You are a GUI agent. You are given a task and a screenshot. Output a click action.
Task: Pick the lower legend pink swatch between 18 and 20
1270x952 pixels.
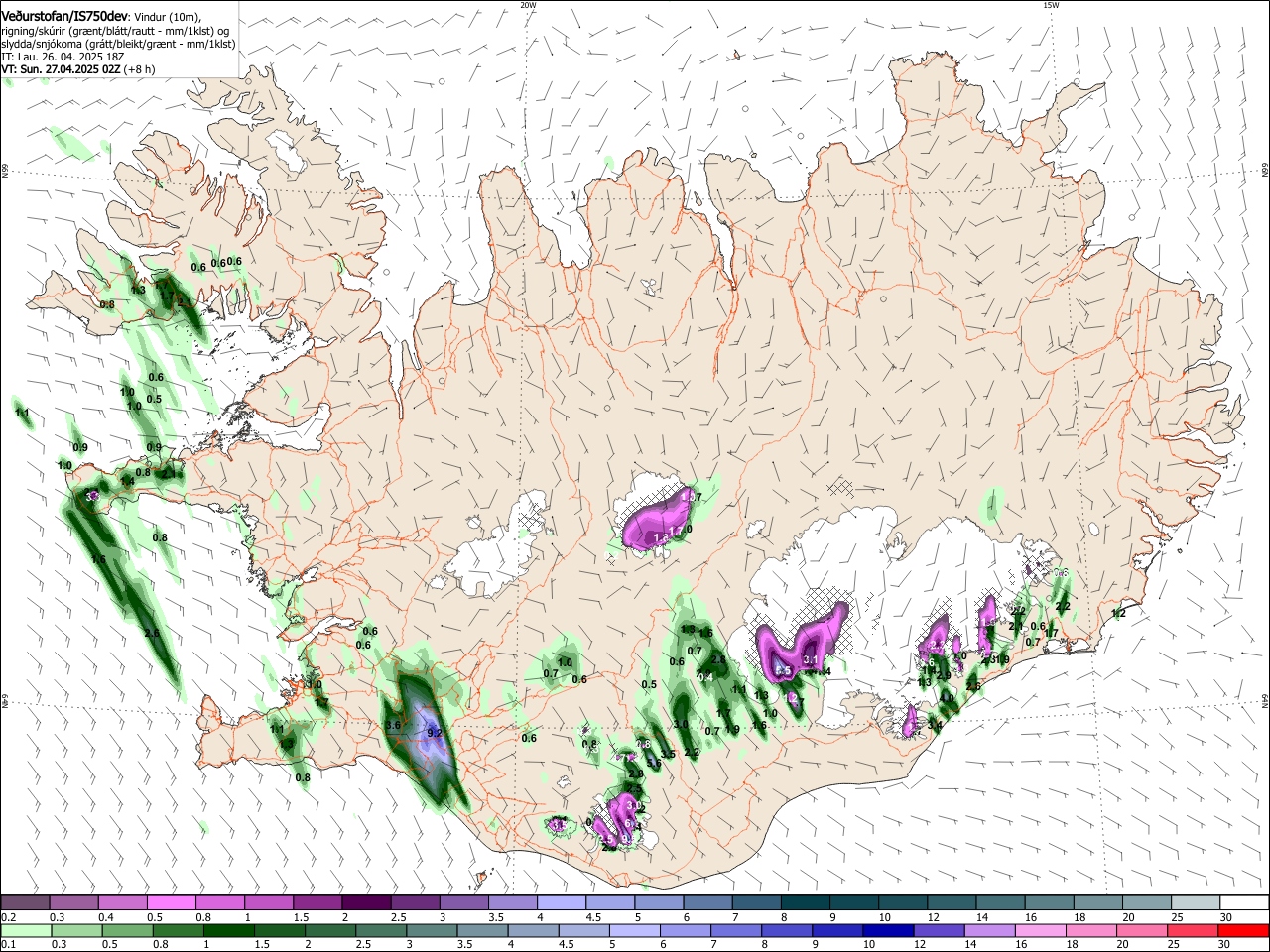(1091, 930)
